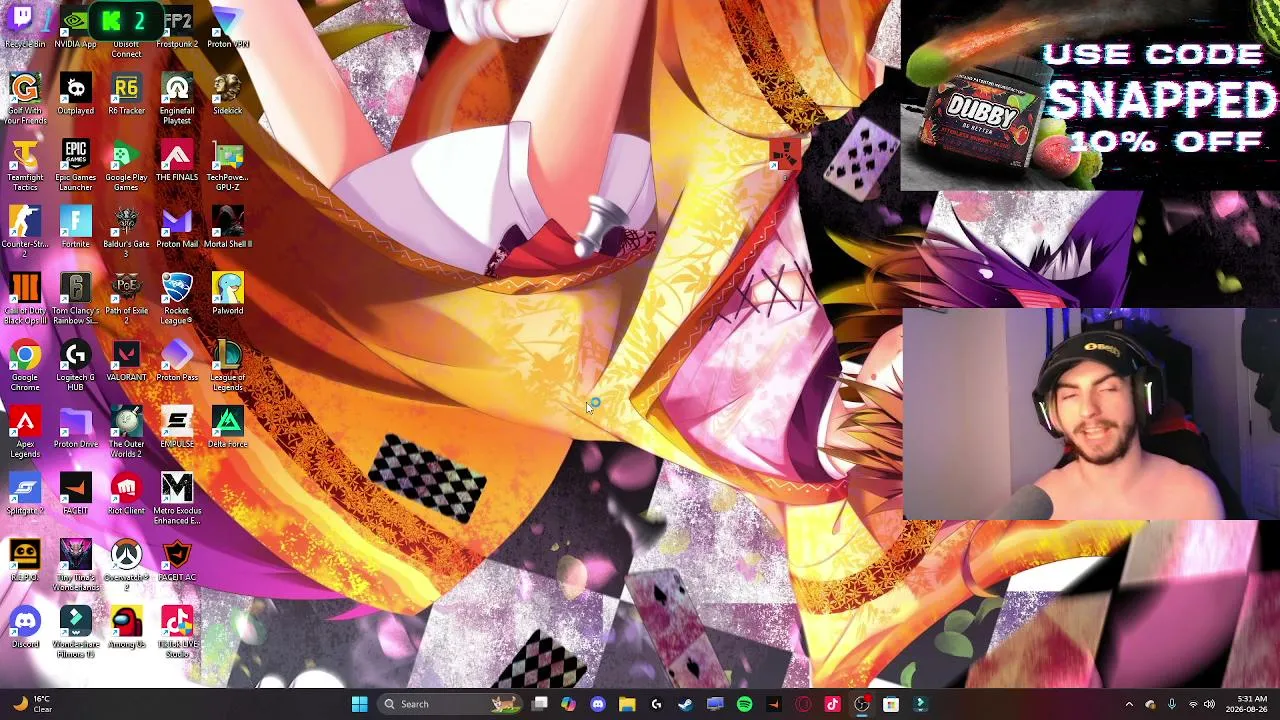Switch to Discord in the taskbar

click(598, 704)
